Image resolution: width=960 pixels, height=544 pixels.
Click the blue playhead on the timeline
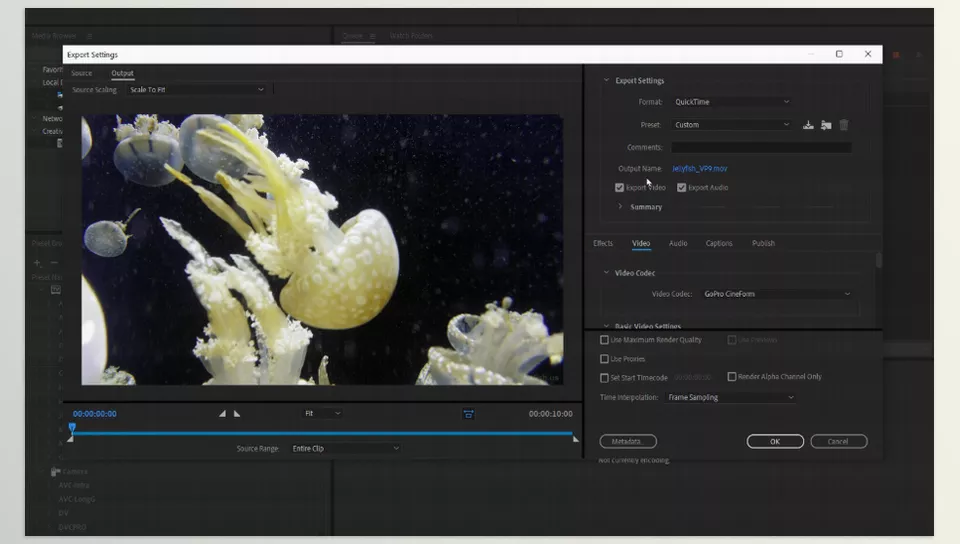pyautogui.click(x=72, y=427)
